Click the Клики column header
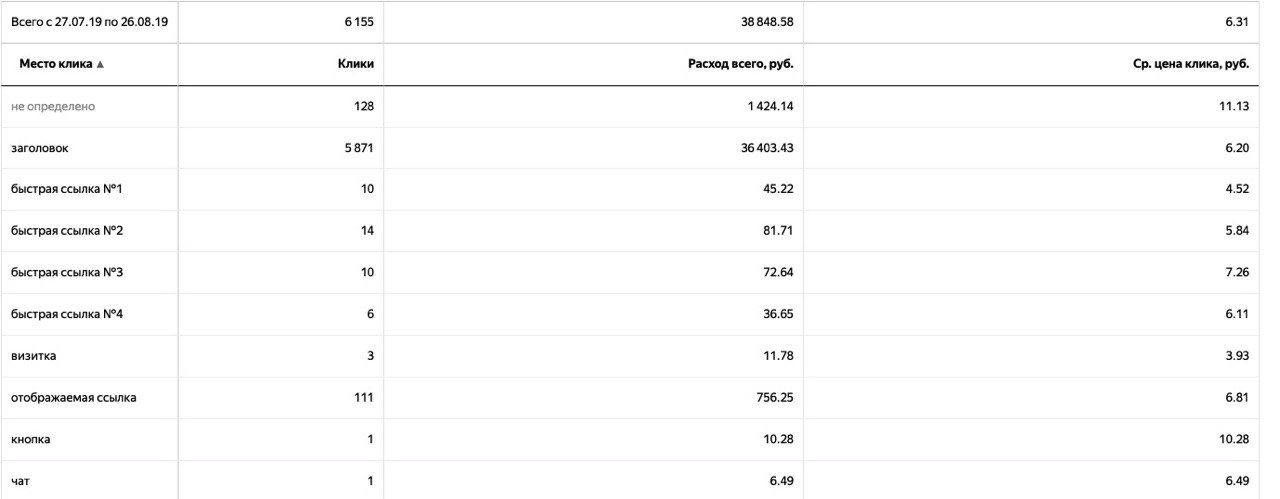 coord(356,64)
